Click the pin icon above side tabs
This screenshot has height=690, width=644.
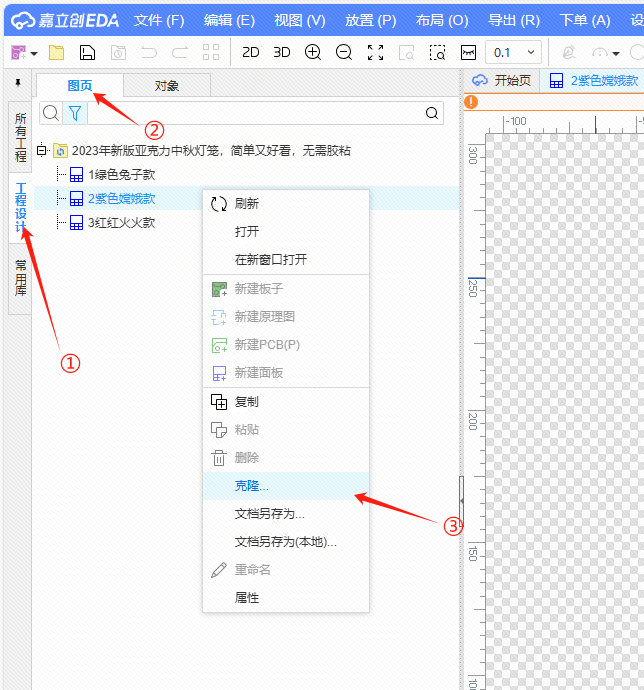(x=17, y=83)
